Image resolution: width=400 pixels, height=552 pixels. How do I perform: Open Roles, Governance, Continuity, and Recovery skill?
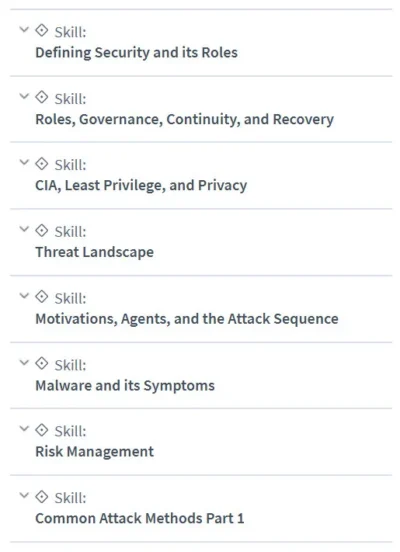pos(185,119)
